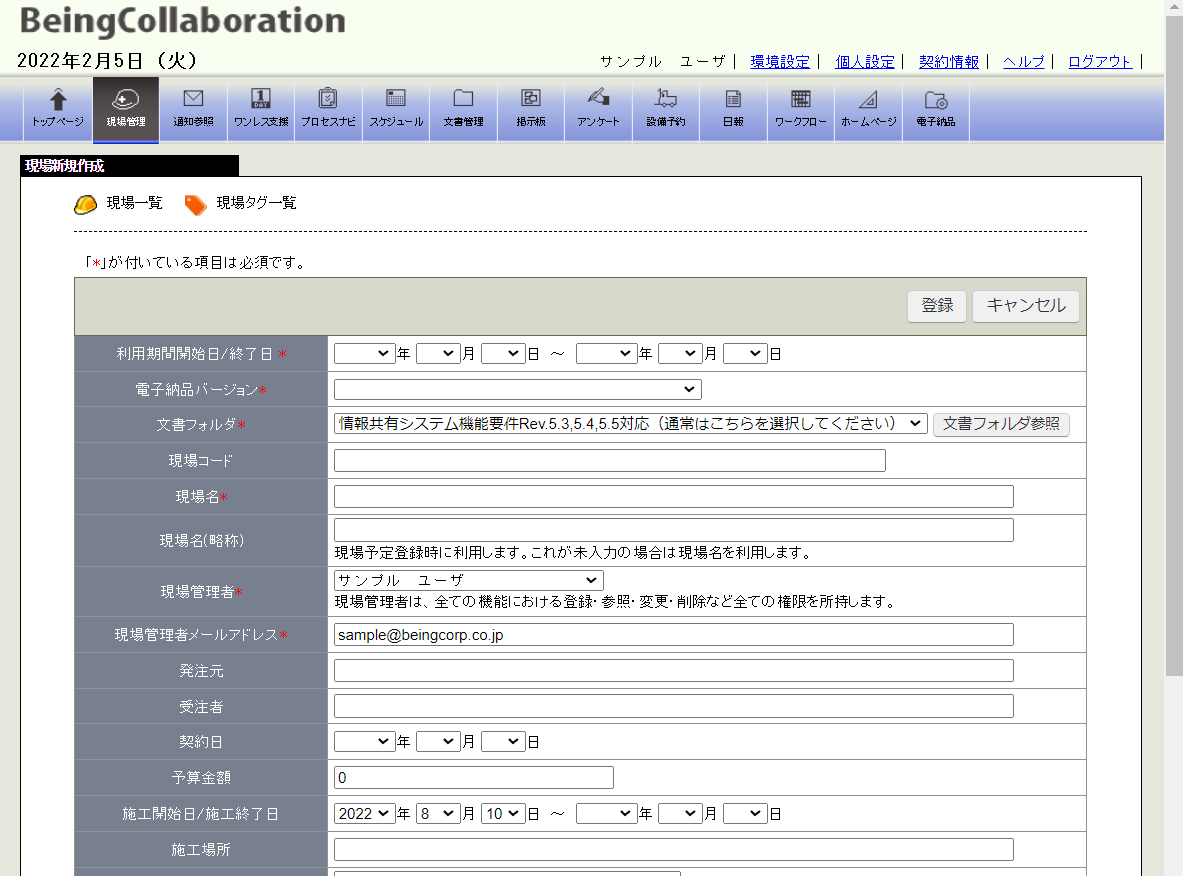Open 契約日 day dropdown
This screenshot has width=1183, height=876.
pos(503,742)
